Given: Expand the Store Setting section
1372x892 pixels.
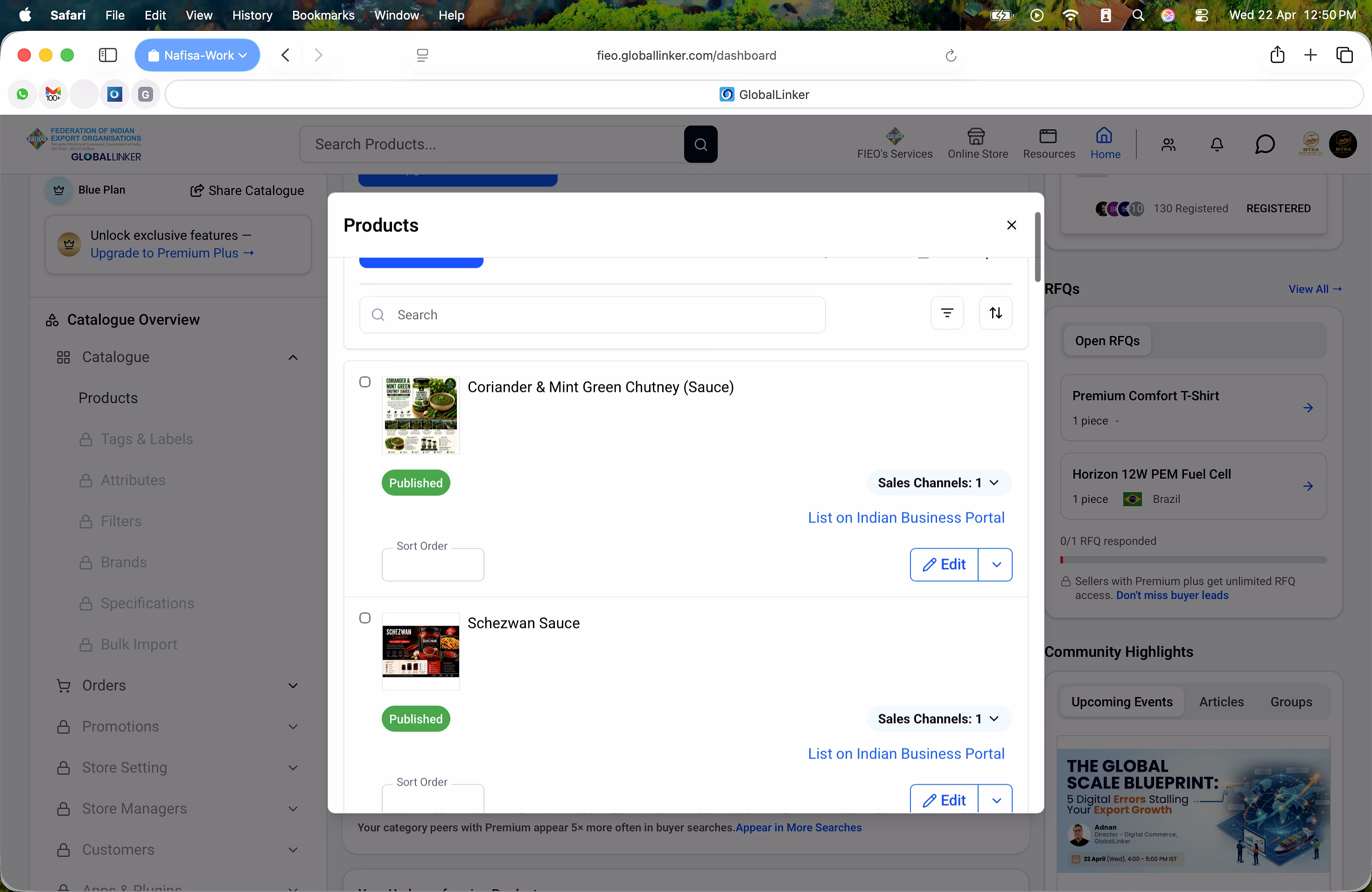Looking at the screenshot, I should point(293,768).
